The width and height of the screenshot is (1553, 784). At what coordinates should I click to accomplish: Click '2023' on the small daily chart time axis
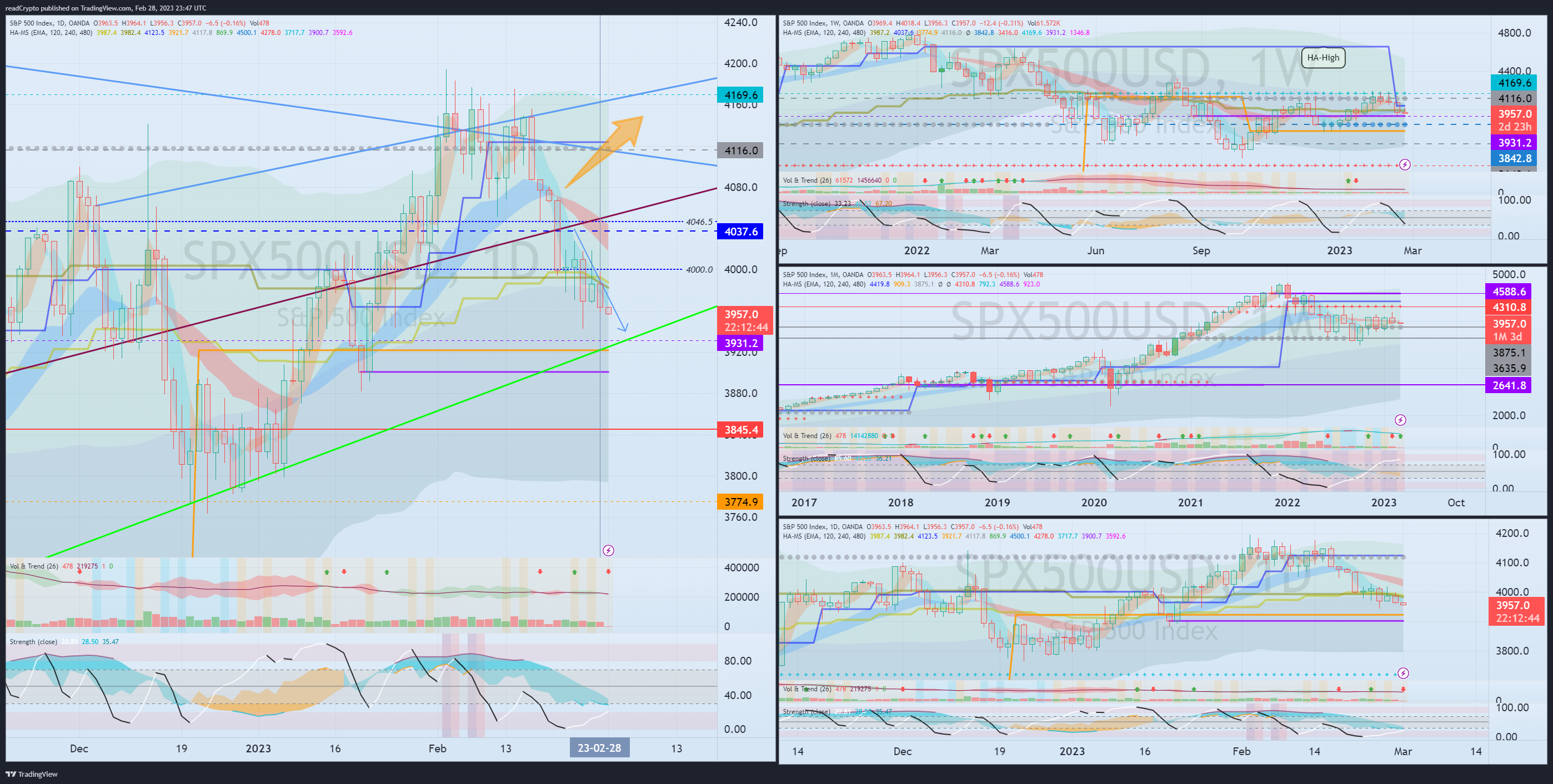1072,751
